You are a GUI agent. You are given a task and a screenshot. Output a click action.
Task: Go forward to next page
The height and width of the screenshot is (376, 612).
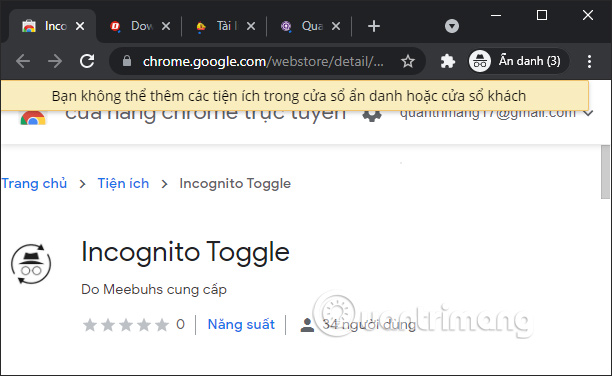[x=55, y=61]
